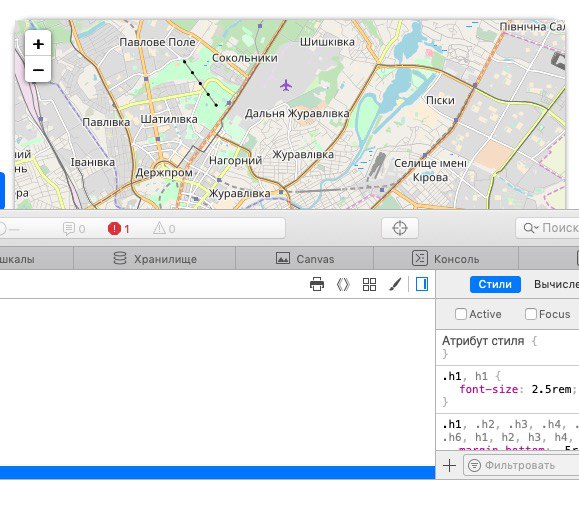Select the Стили sidebar tab
579x509 pixels.
(x=495, y=284)
